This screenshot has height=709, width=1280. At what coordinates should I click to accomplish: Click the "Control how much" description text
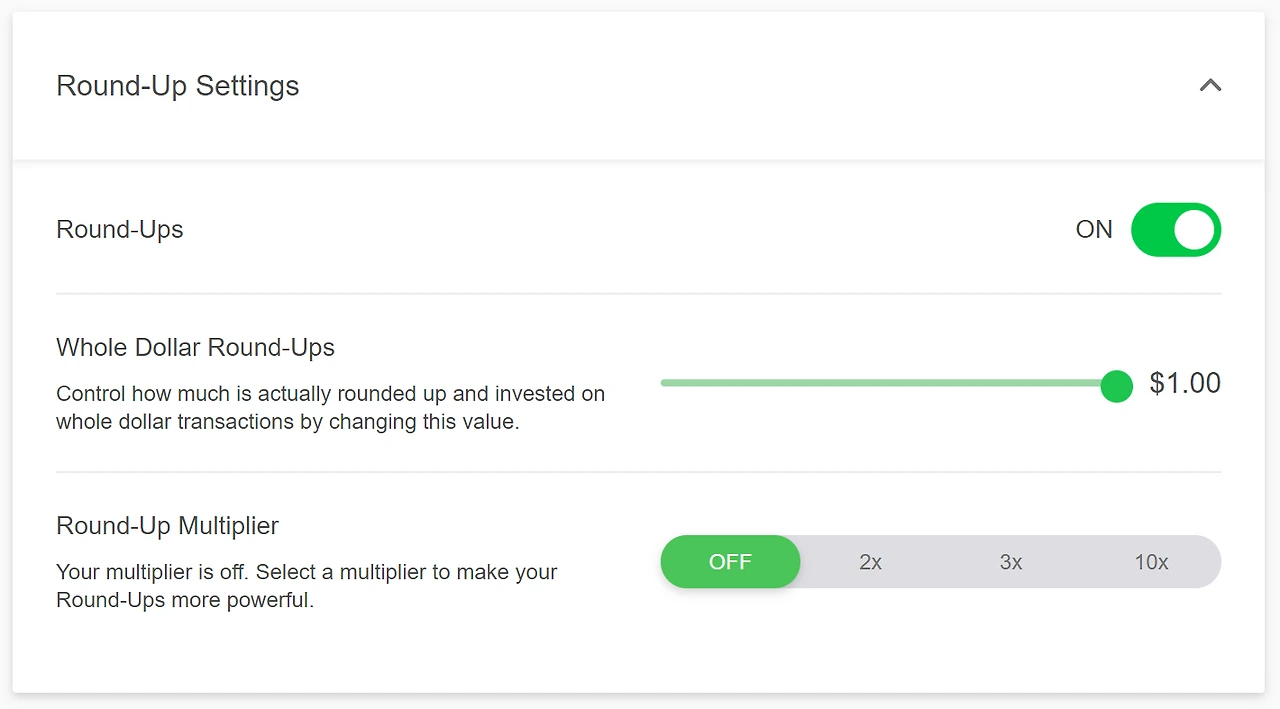pyautogui.click(x=330, y=394)
